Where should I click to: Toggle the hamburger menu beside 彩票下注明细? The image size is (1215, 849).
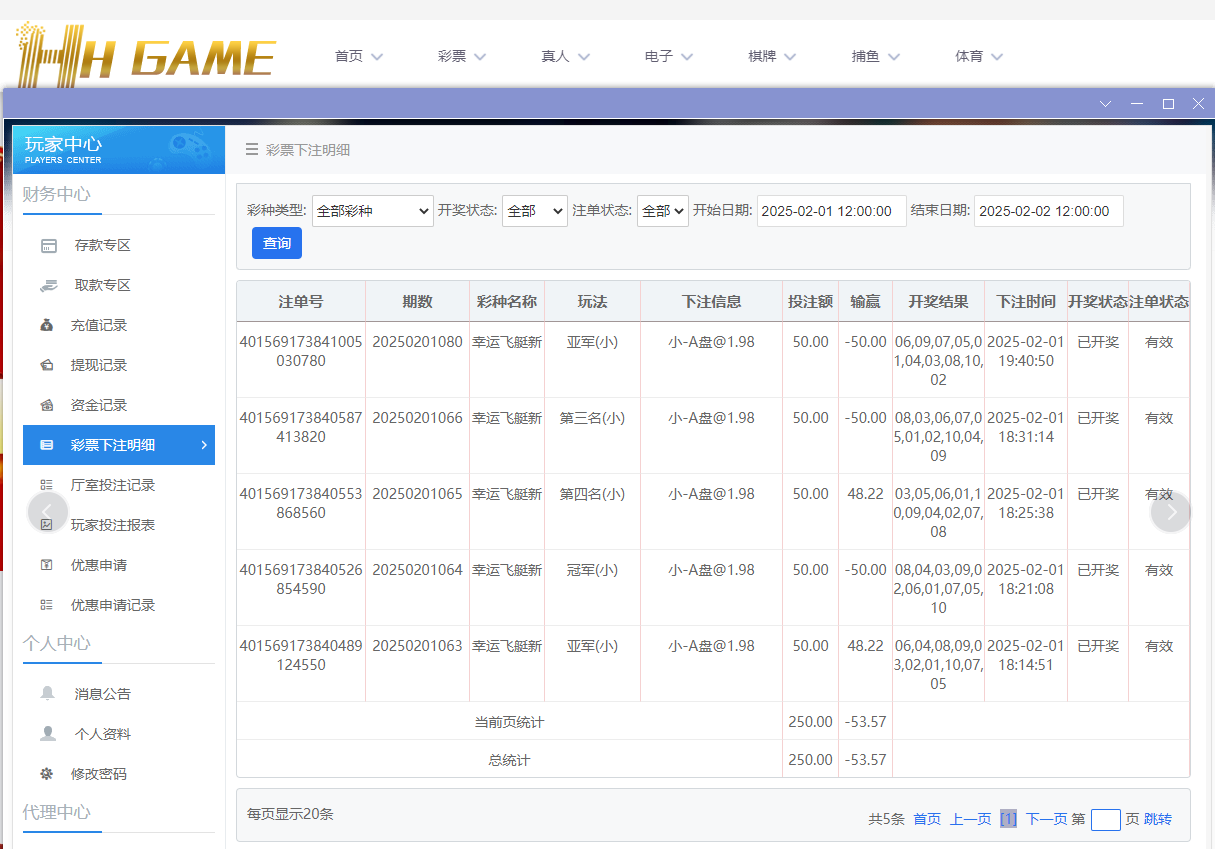tap(252, 150)
